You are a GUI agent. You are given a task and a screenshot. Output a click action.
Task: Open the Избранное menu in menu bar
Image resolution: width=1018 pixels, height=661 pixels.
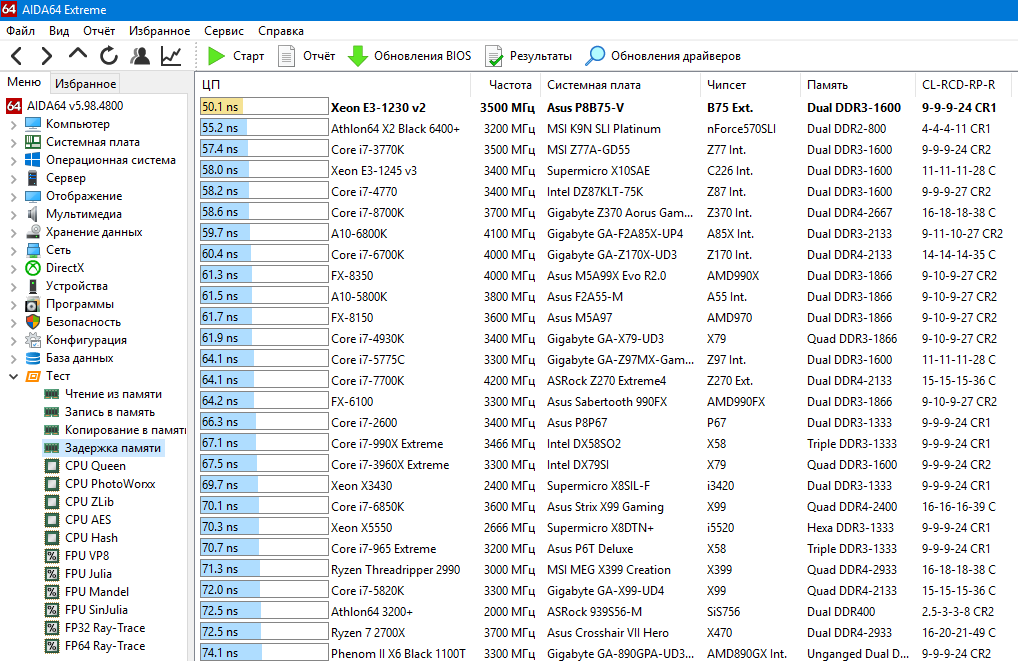coord(159,31)
